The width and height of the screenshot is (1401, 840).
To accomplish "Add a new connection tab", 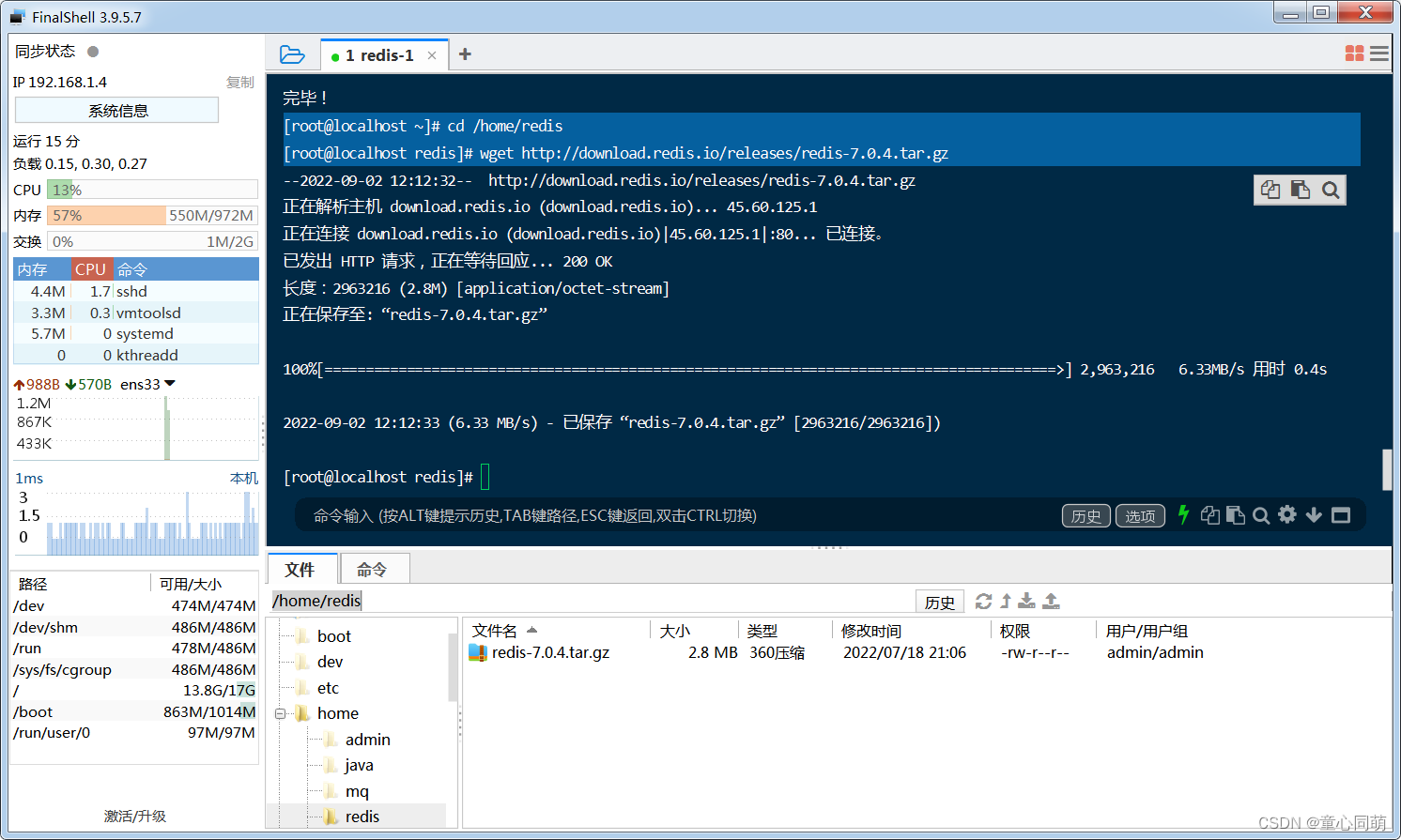I will tap(465, 54).
